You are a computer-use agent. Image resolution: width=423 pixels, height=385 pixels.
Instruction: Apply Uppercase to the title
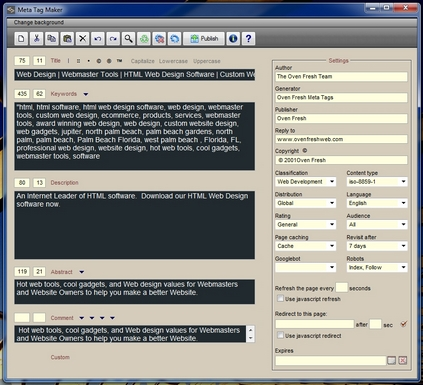[x=207, y=61]
